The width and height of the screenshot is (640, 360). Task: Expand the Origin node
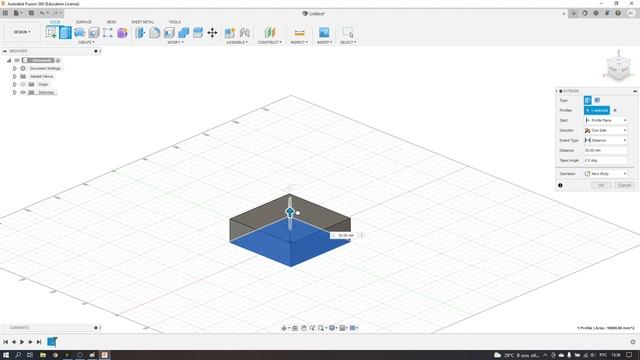15,84
